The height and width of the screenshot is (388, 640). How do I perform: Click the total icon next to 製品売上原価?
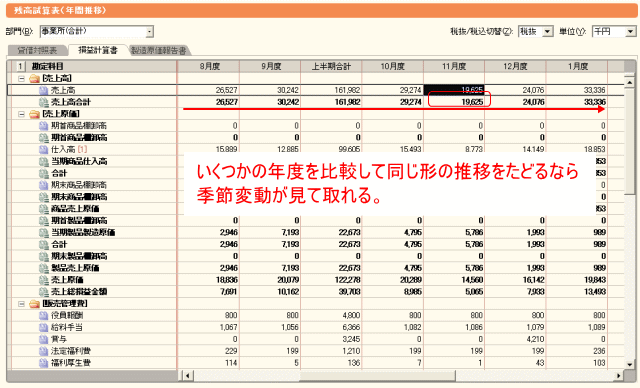[x=44, y=268]
